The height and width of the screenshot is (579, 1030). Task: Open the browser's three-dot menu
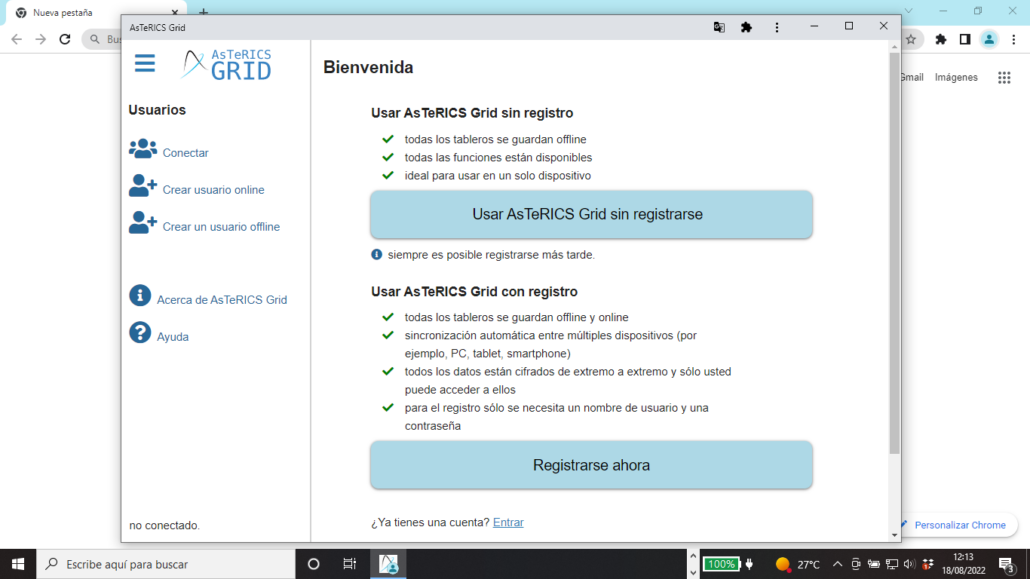[1013, 37]
